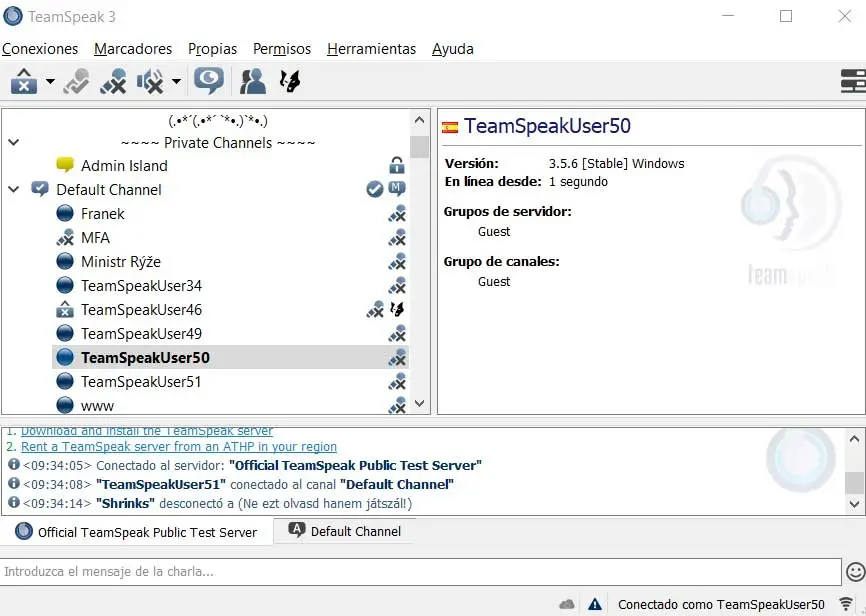Select user TeamSpeakUser46
This screenshot has width=866, height=616.
(141, 309)
